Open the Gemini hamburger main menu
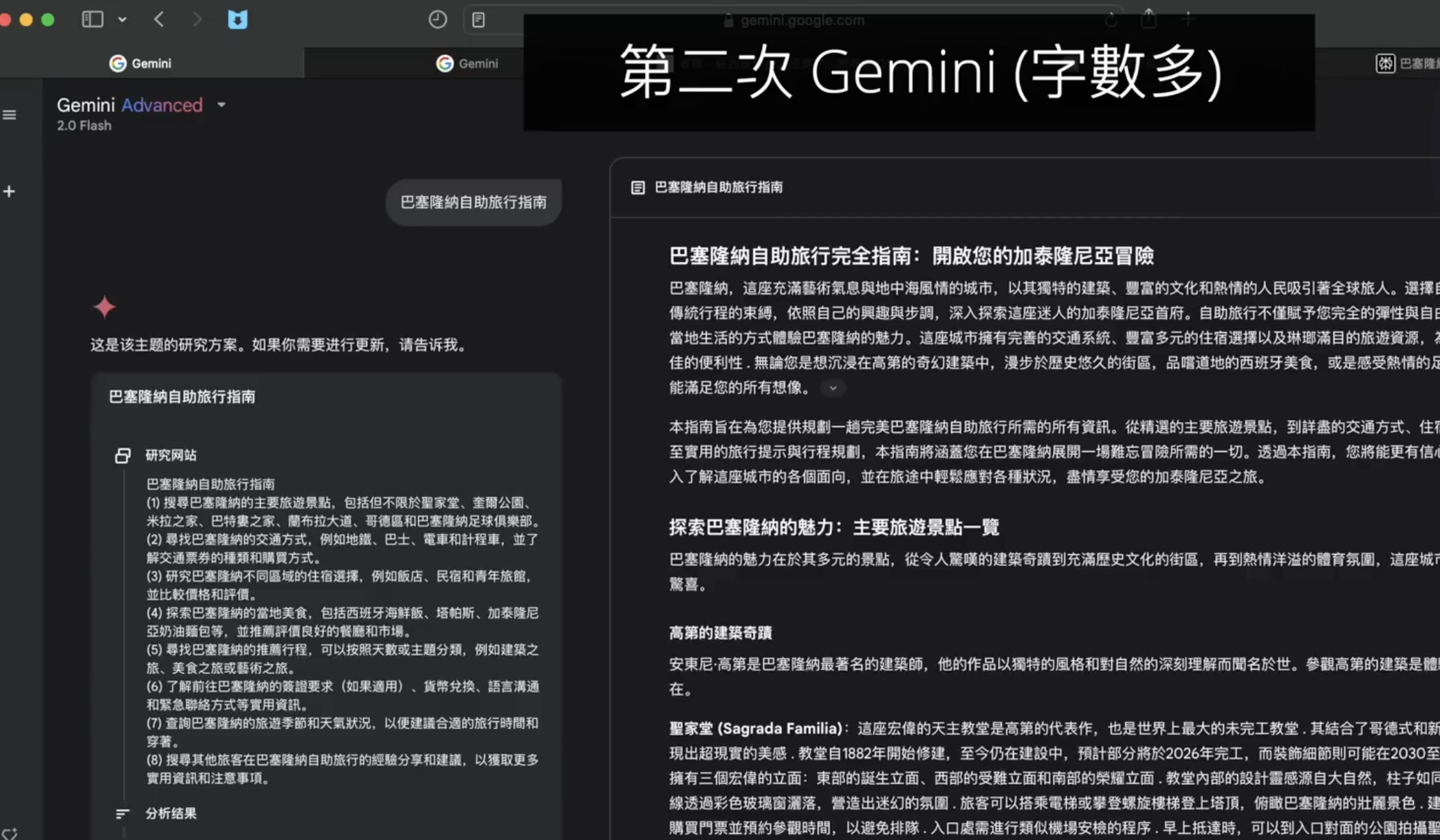The image size is (1440, 840). 10,115
